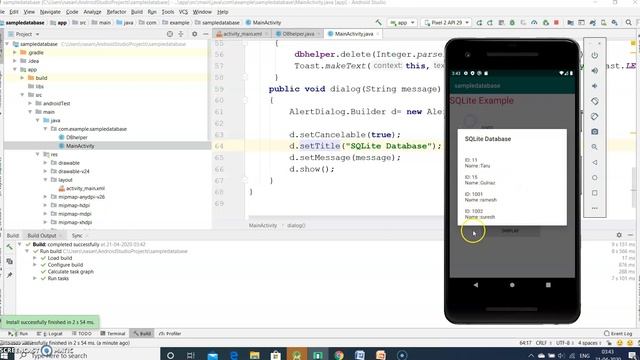This screenshot has height=360, width=640.
Task: Expand the drawable folder
Action: coord(45,163)
